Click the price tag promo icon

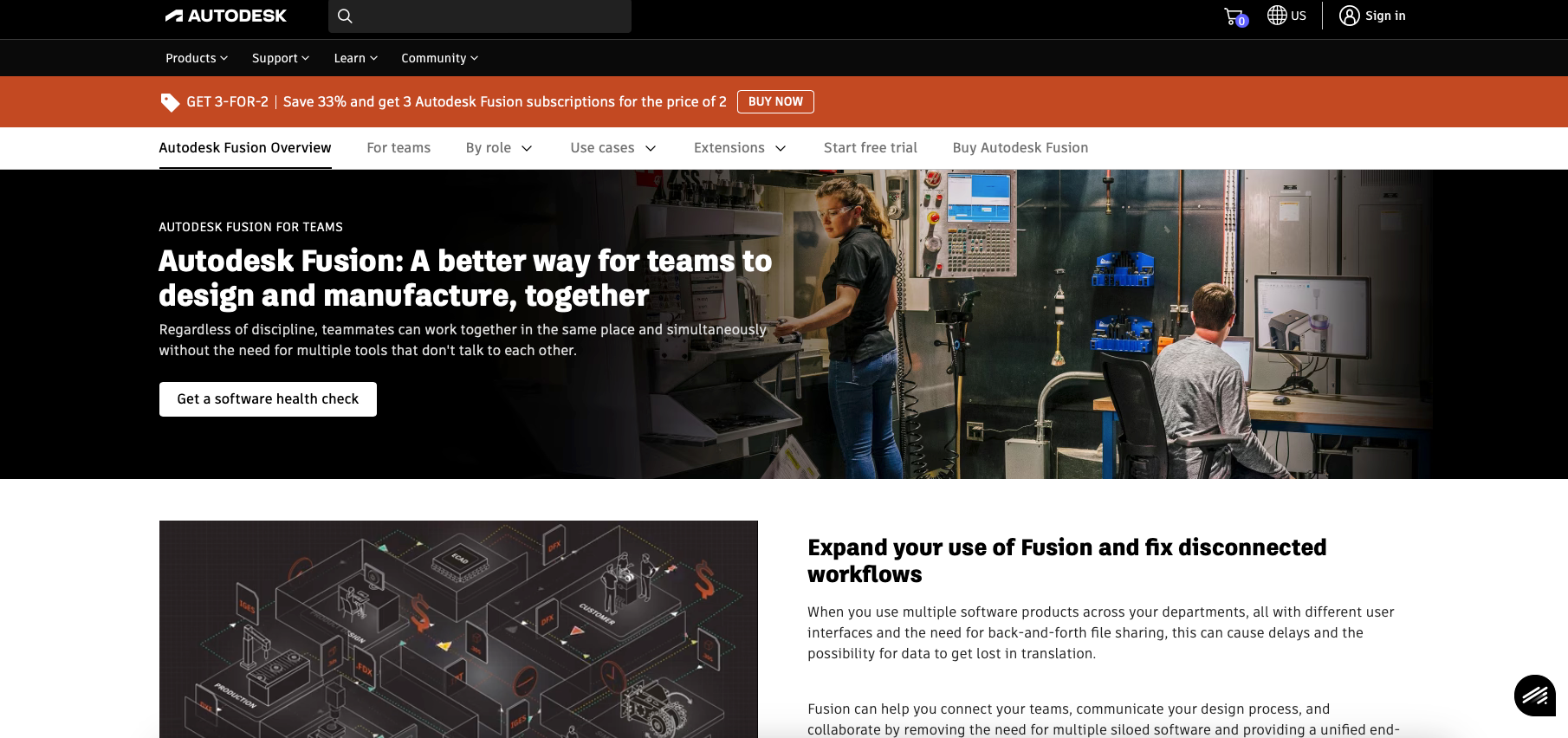(x=170, y=102)
